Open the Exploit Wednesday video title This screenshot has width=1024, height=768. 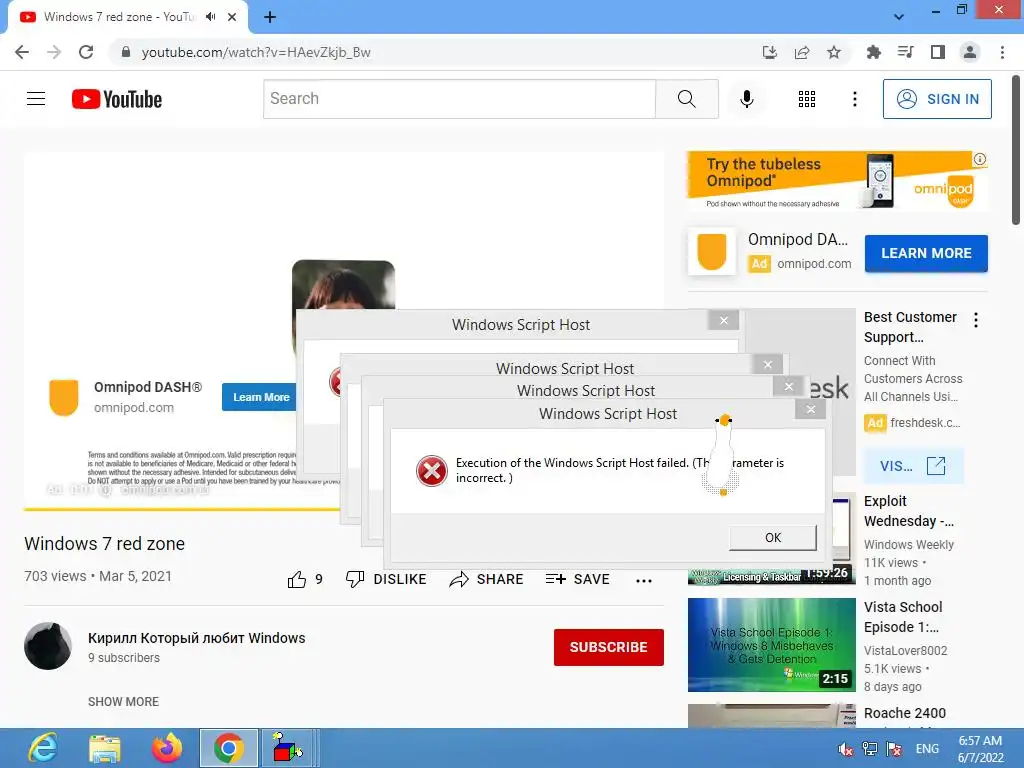908,511
